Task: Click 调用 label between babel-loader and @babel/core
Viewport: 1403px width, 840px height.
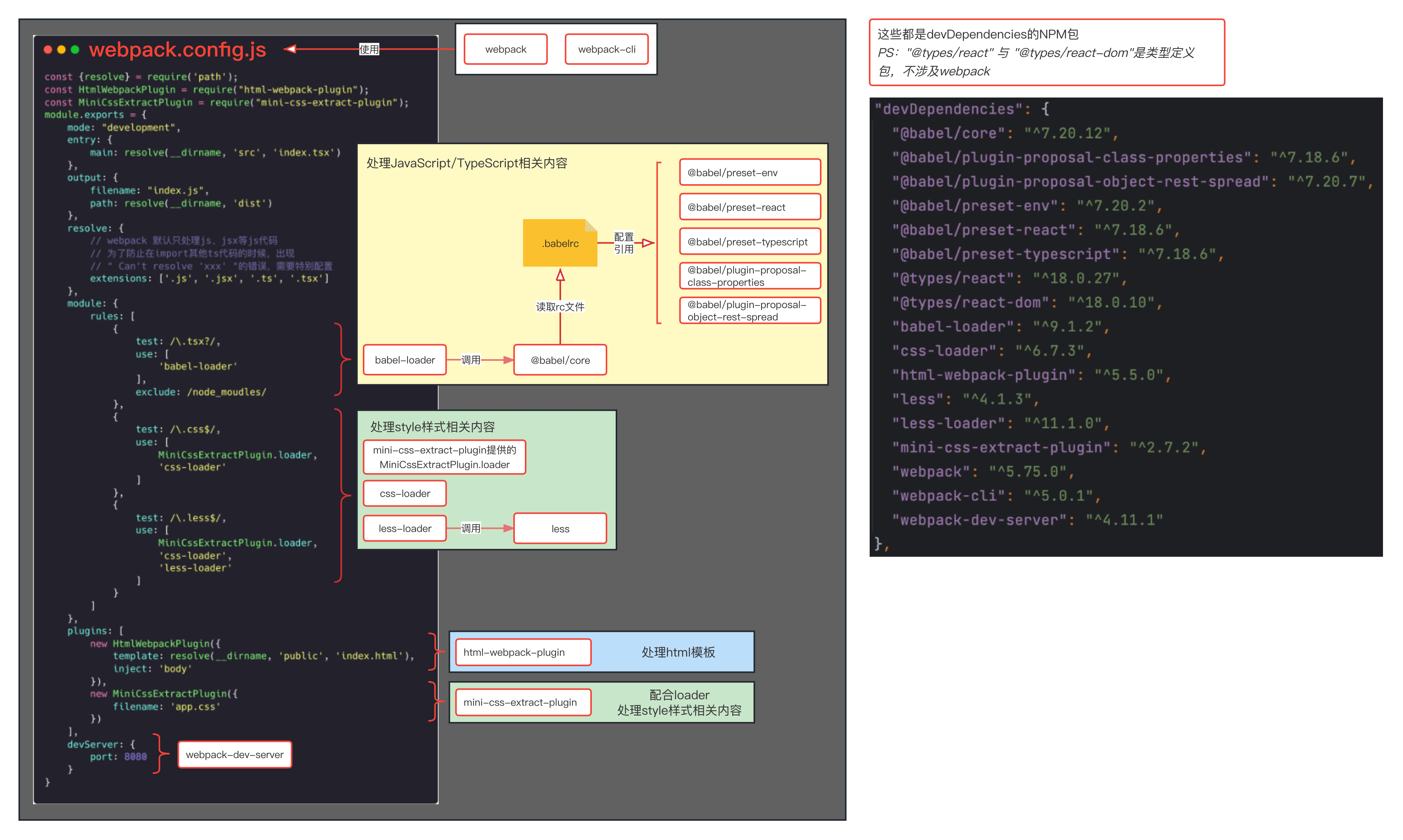Action: (471, 360)
